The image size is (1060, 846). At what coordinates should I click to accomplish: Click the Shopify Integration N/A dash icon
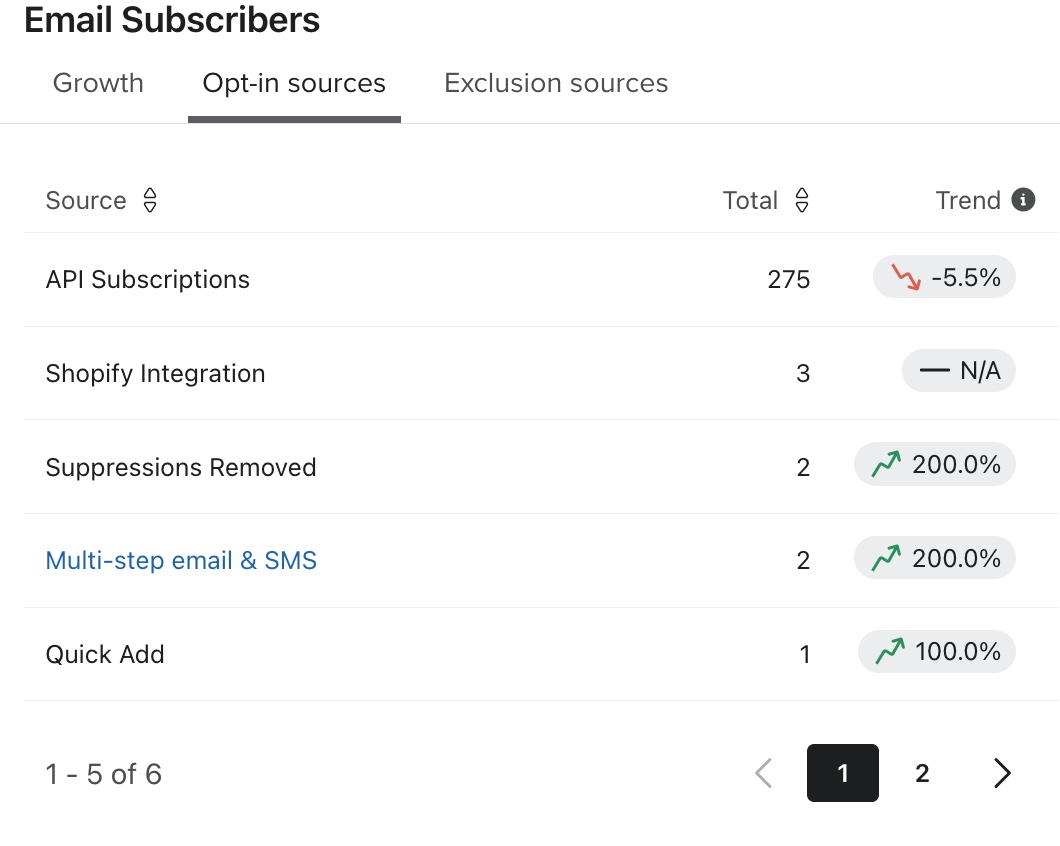click(x=934, y=372)
